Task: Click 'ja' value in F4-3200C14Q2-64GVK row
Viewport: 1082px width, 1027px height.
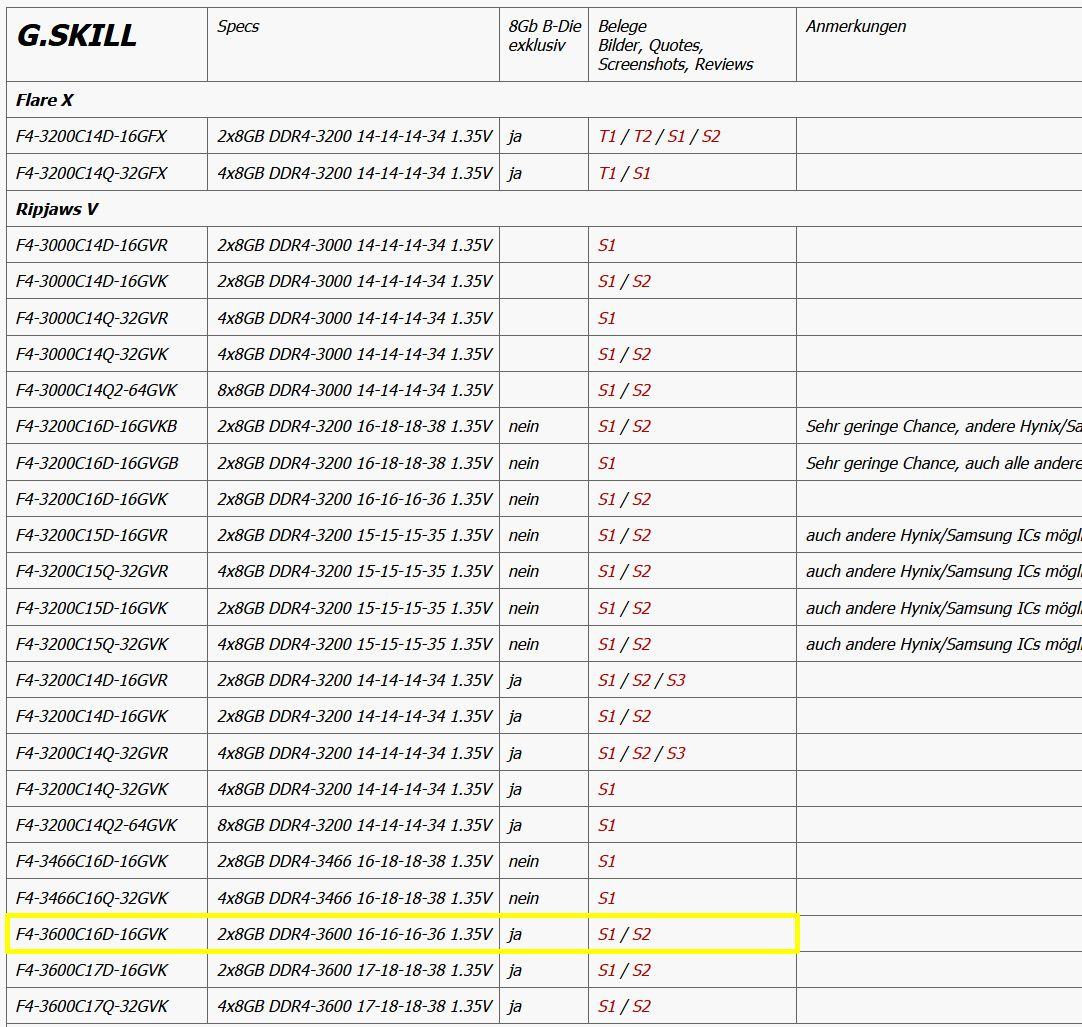Action: pos(515,825)
